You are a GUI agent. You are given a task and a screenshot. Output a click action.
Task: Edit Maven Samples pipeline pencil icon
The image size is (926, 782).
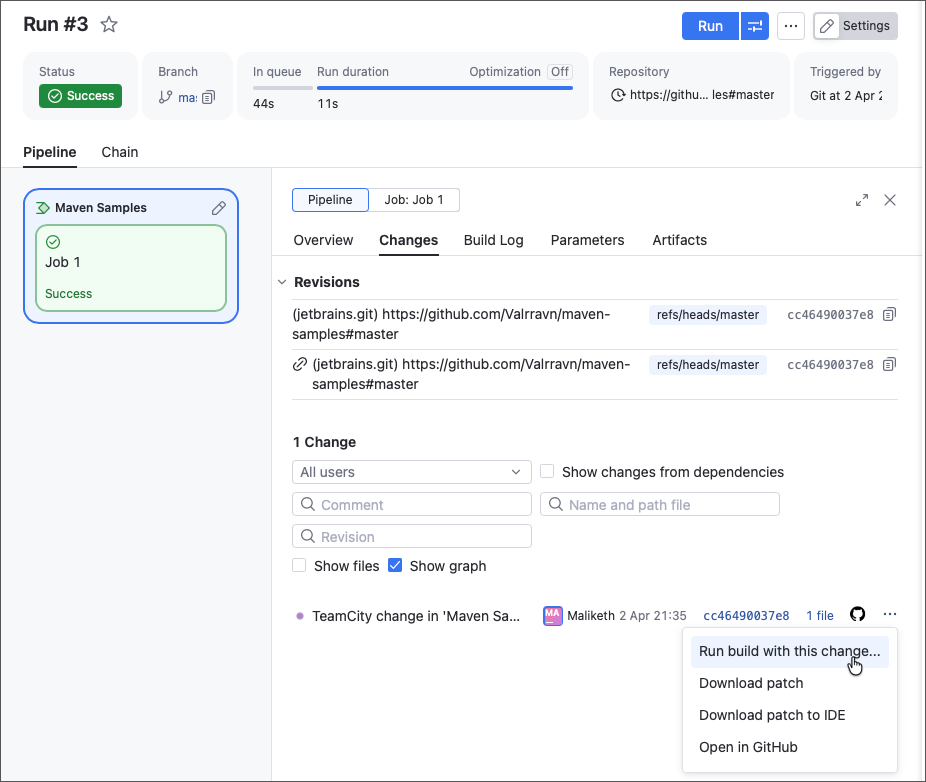219,208
